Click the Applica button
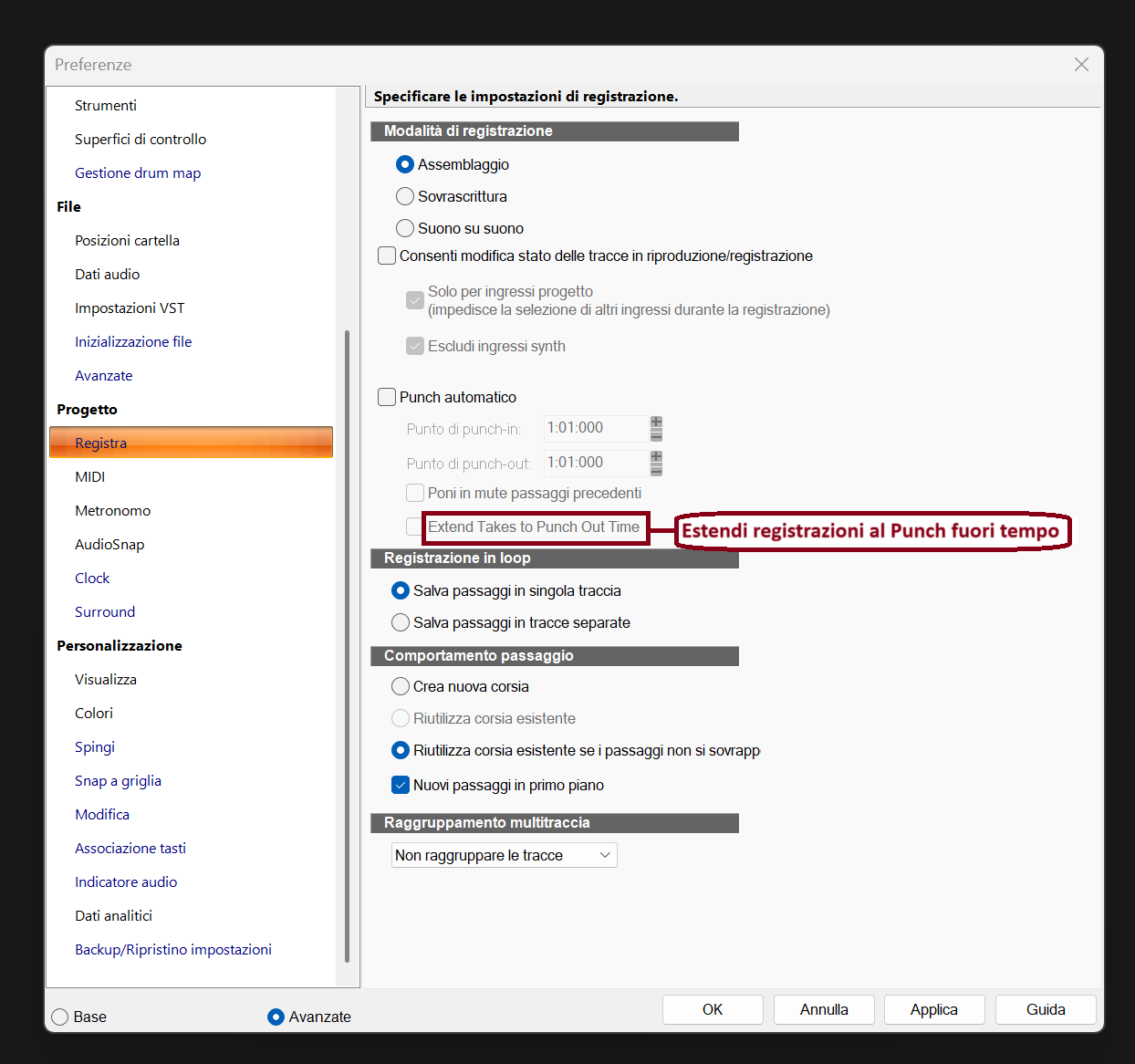The height and width of the screenshot is (1064, 1135). coord(934,1009)
